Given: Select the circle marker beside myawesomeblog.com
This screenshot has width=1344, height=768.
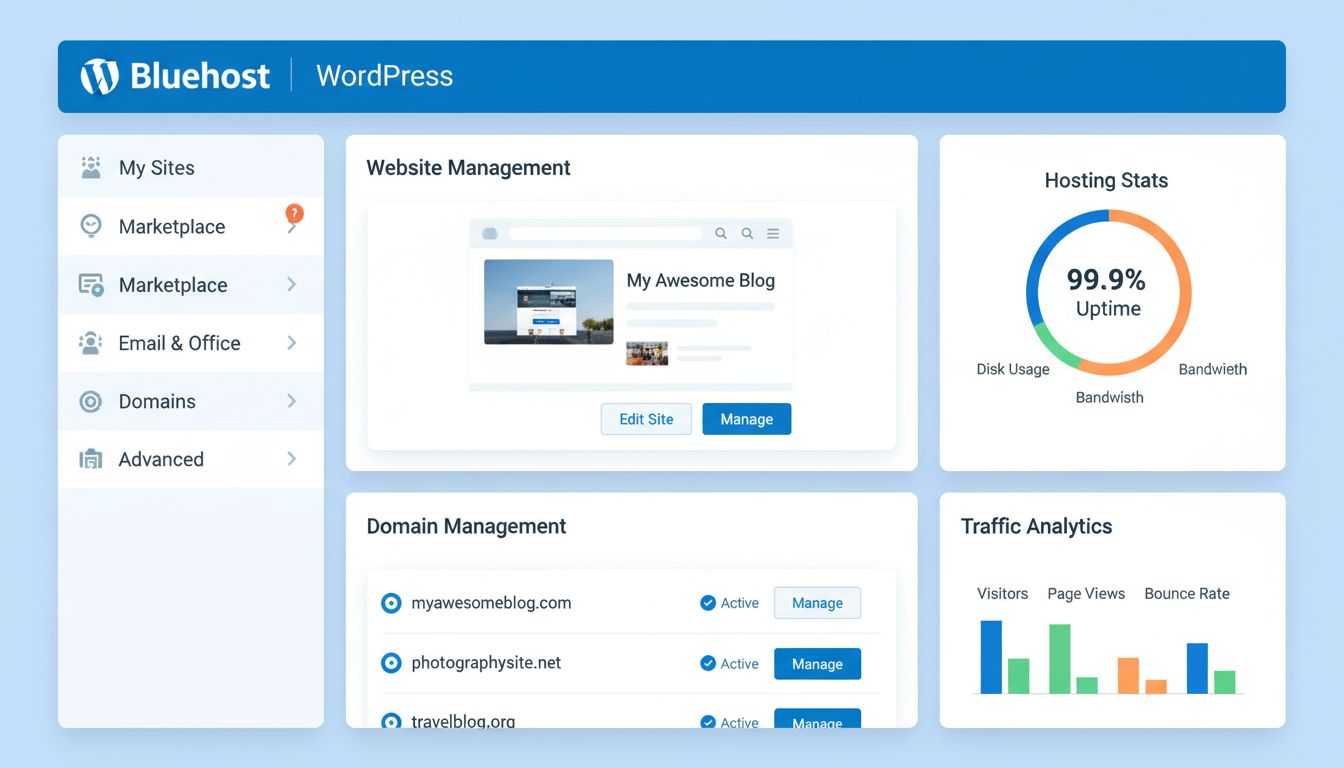Looking at the screenshot, I should 391,603.
